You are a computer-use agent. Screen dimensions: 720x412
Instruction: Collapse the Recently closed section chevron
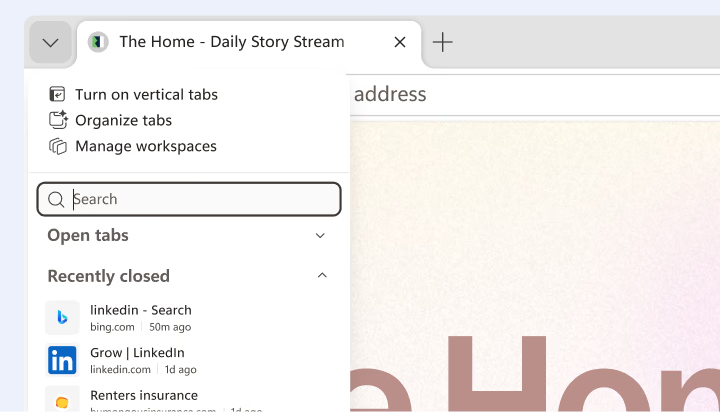pyautogui.click(x=322, y=276)
